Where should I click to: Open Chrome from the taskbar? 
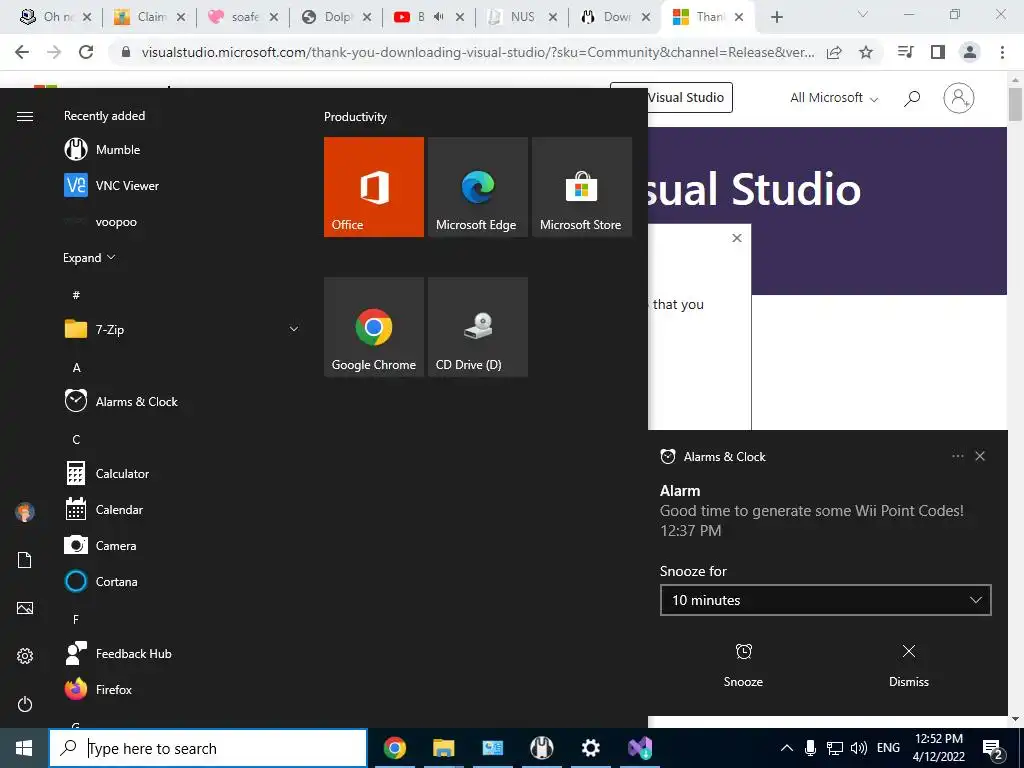(394, 748)
